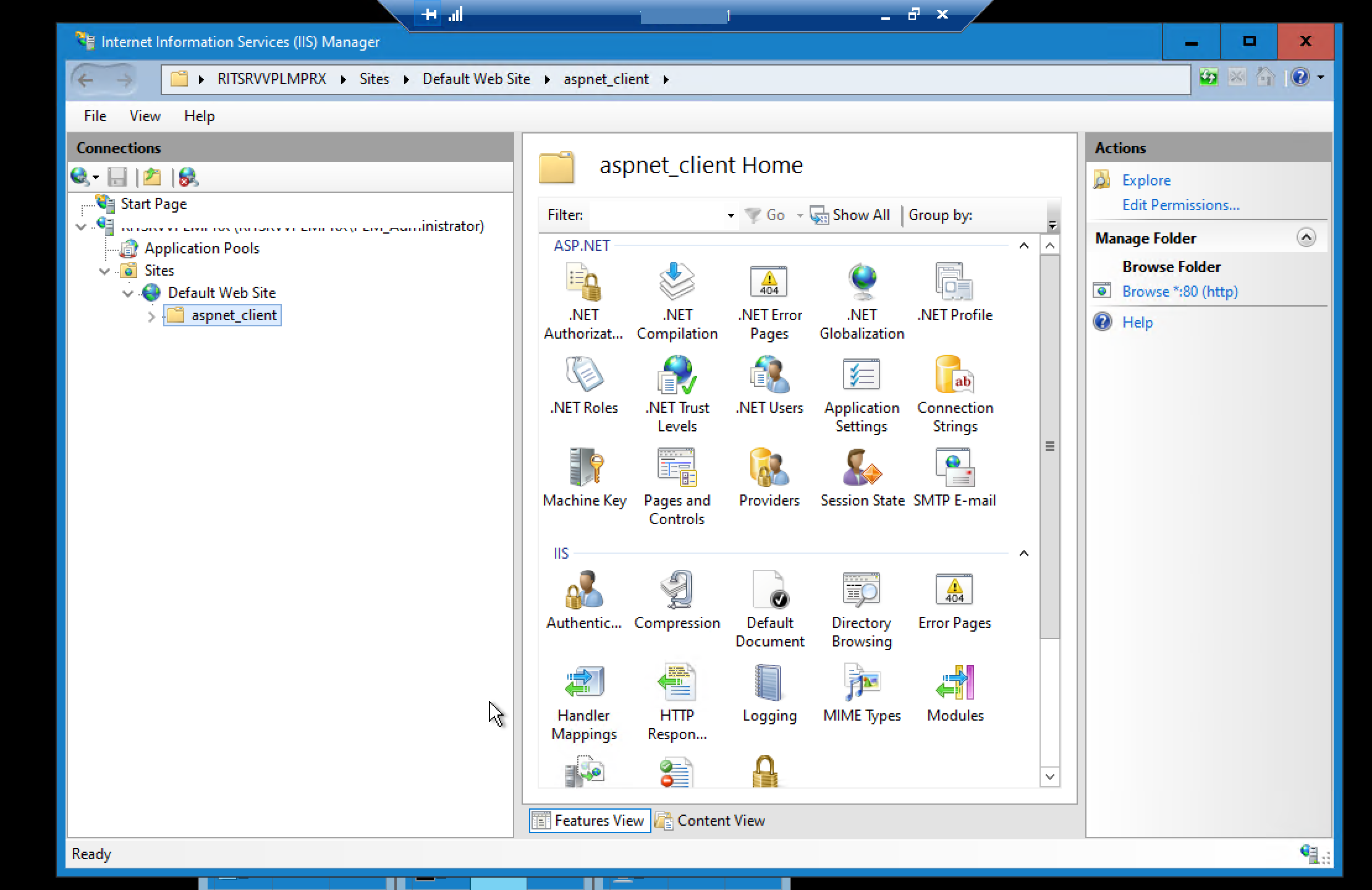Select Start Page in Connections tree
This screenshot has width=1372, height=890.
[x=153, y=204]
